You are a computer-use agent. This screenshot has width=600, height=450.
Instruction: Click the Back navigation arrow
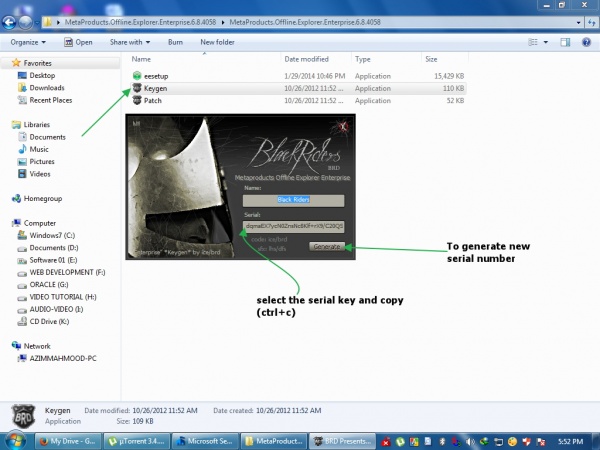click(9, 23)
